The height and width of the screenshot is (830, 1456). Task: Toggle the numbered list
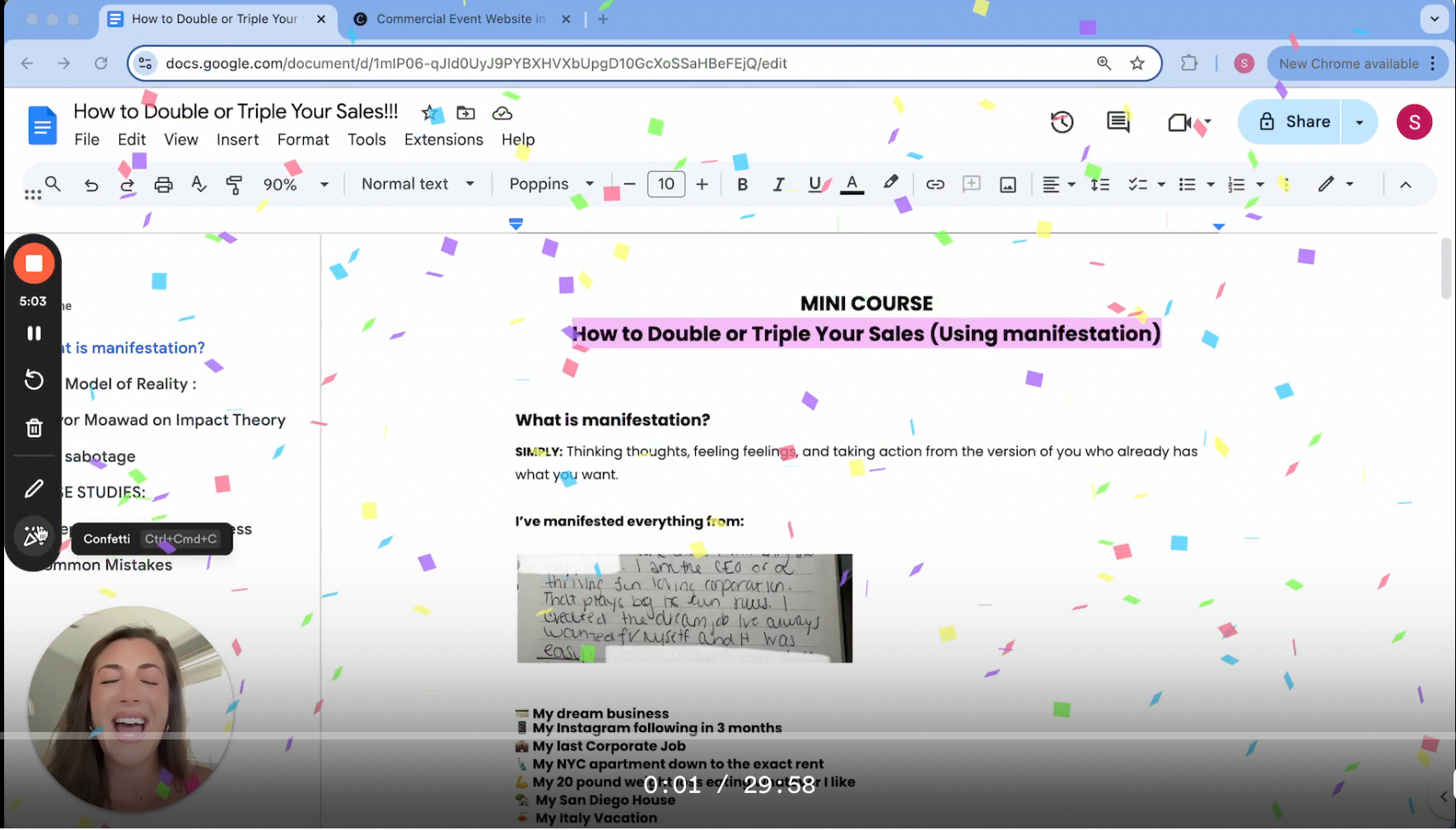(x=1236, y=184)
